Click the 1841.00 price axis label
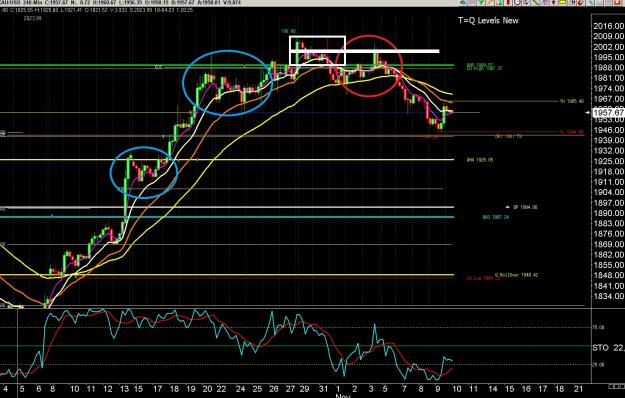The height and width of the screenshot is (398, 625). click(x=608, y=286)
